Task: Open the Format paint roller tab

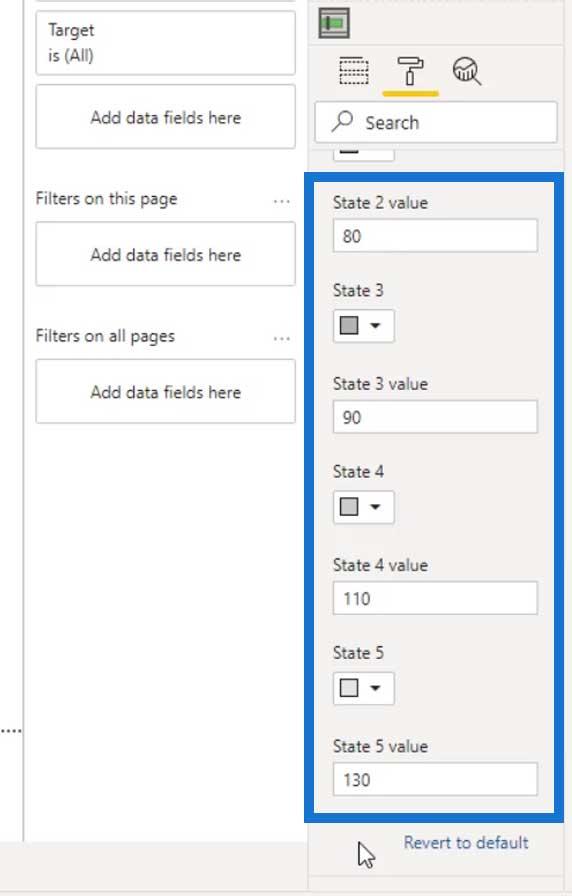Action: (x=410, y=71)
